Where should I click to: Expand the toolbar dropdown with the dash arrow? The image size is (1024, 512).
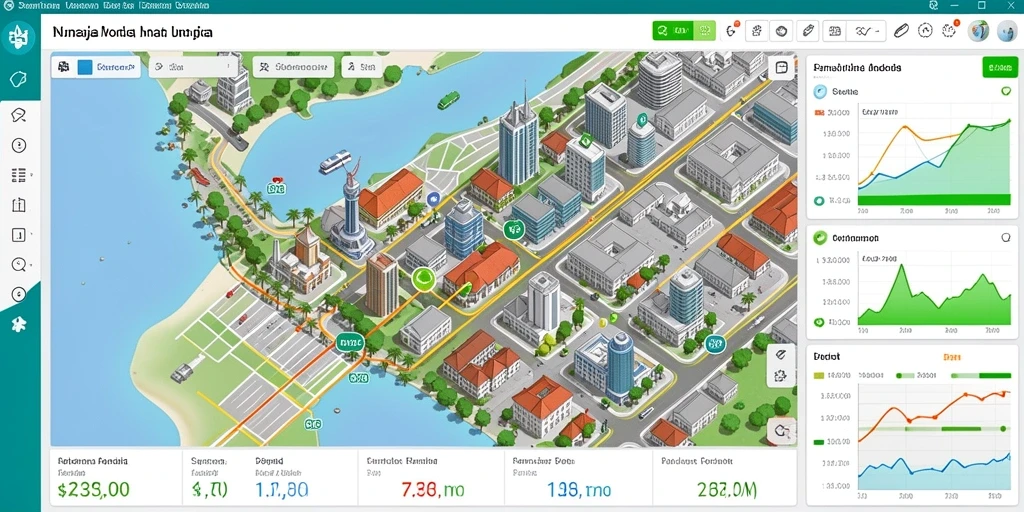pos(866,31)
